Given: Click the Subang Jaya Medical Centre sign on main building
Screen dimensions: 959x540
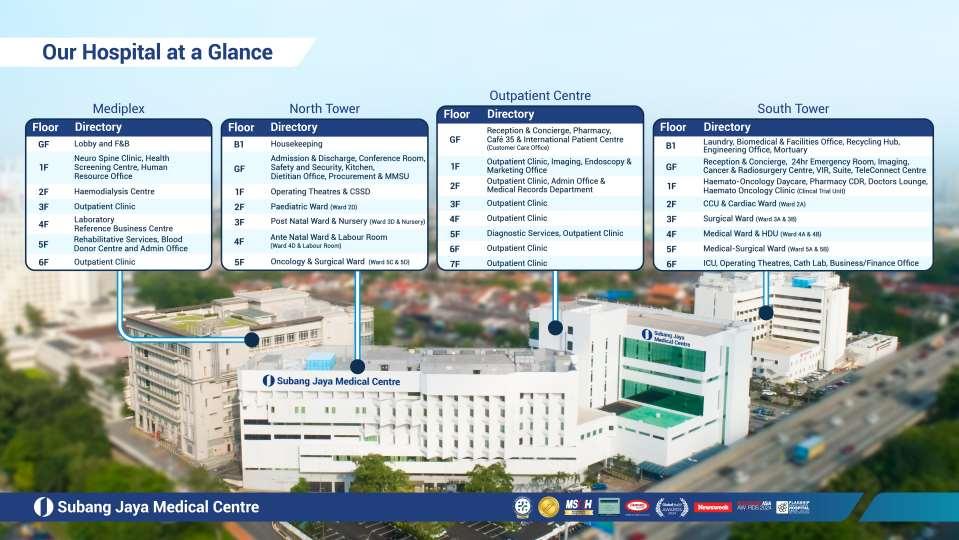Looking at the screenshot, I should (331, 381).
